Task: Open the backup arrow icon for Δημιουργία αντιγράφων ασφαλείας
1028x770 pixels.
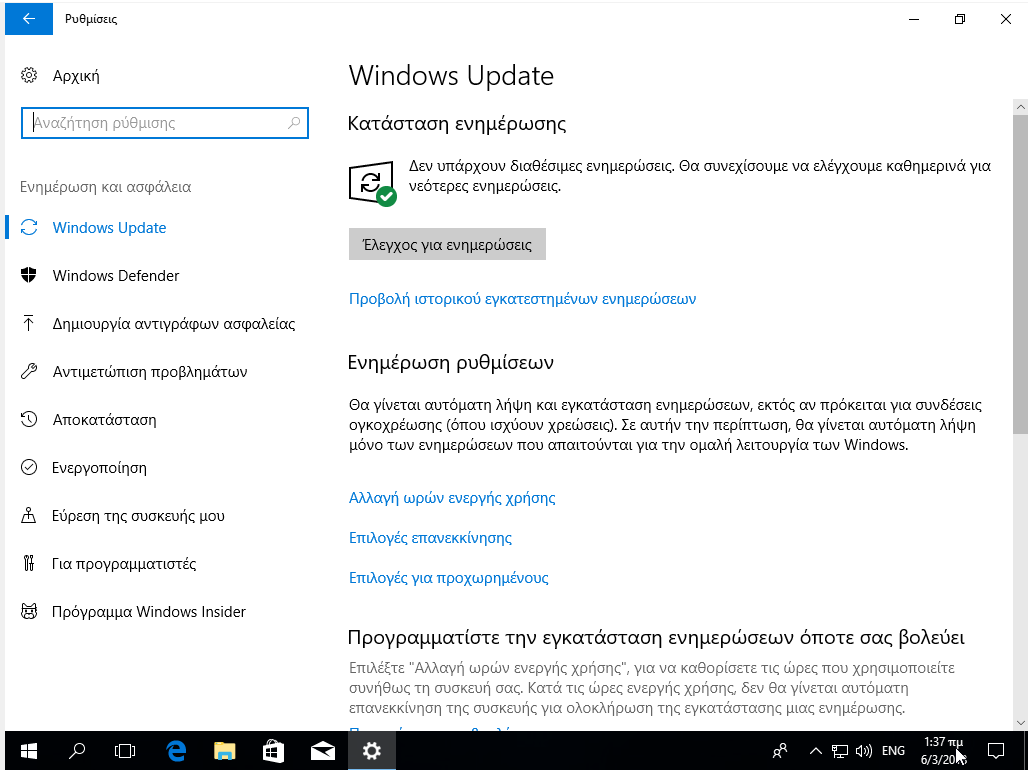Action: [x=29, y=323]
